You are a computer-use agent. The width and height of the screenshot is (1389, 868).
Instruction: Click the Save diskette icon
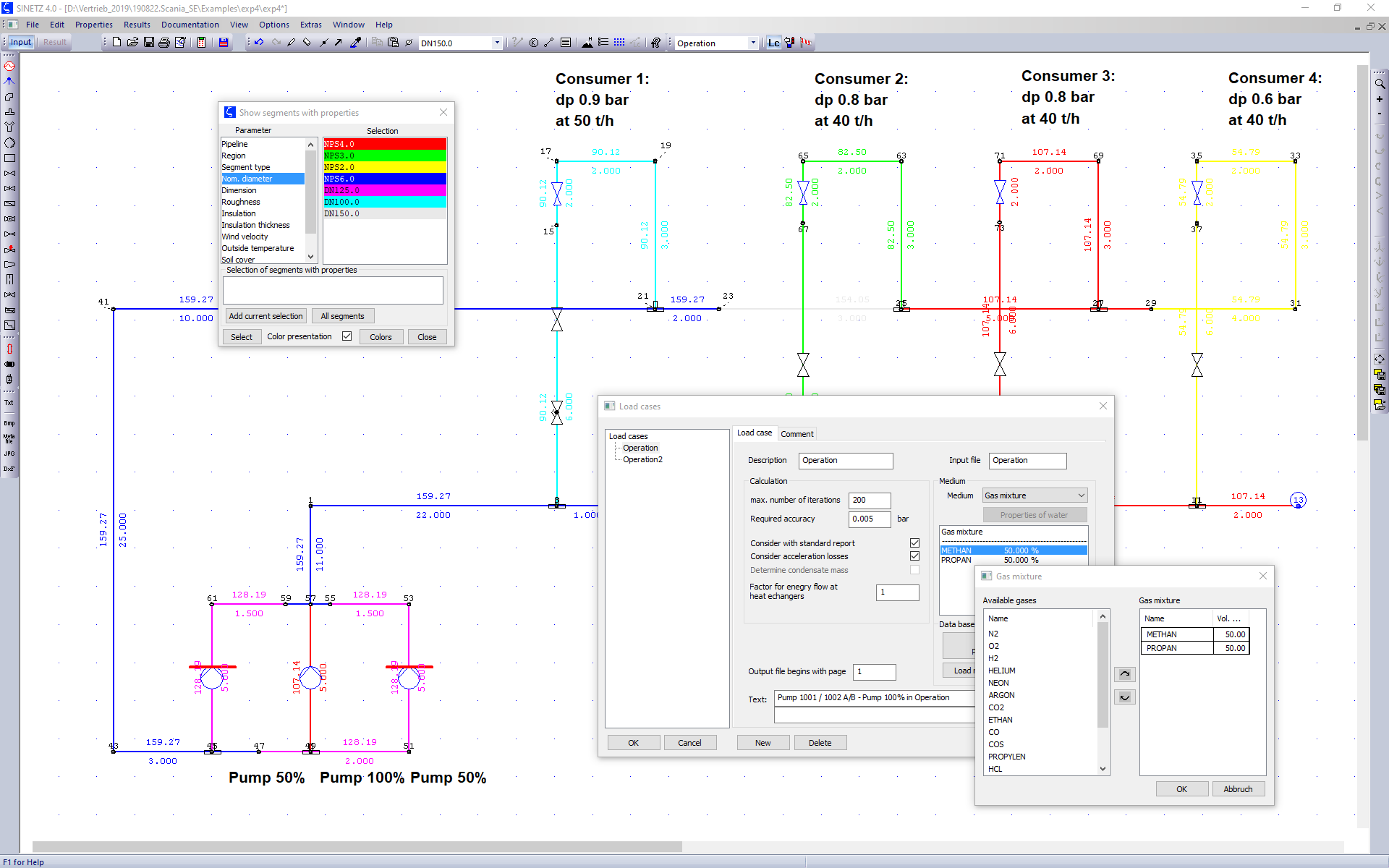148,43
